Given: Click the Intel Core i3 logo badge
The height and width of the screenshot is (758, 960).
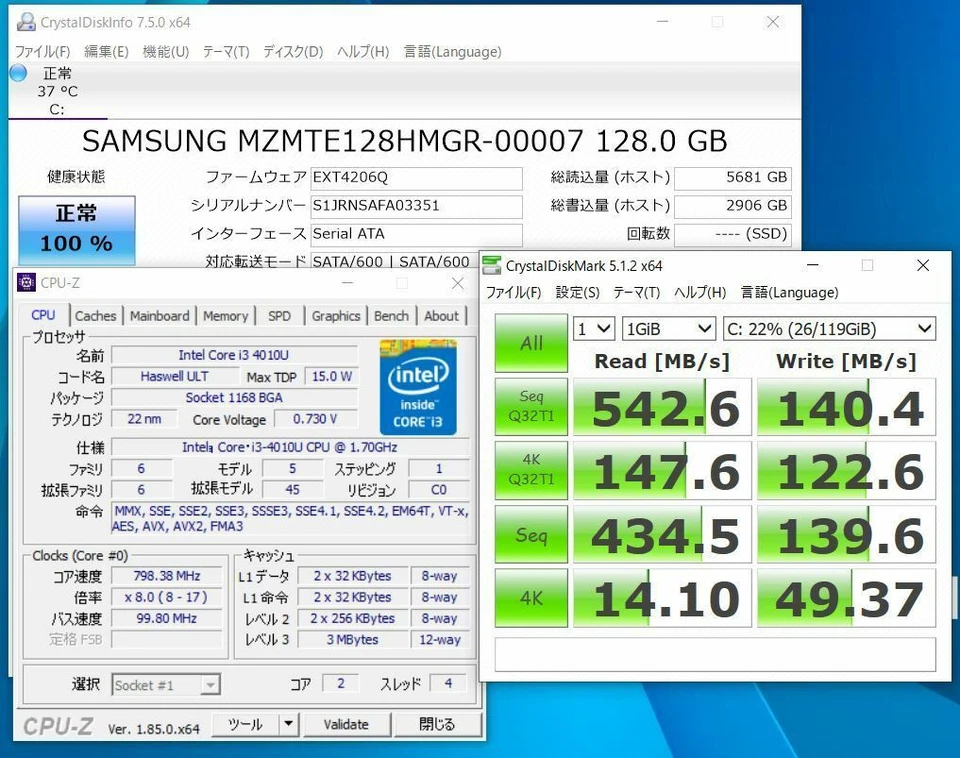Looking at the screenshot, I should point(418,387).
